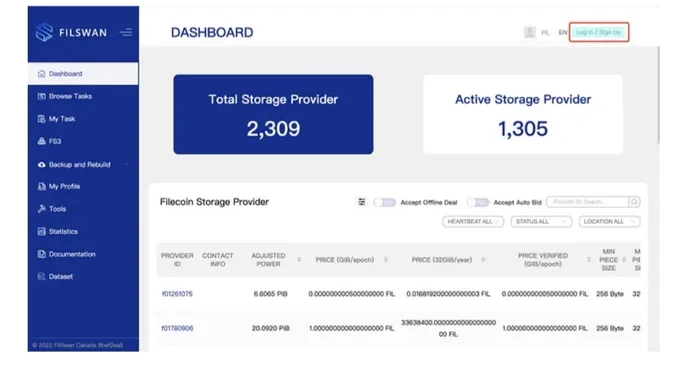Click Provider ID Search input field
The height and width of the screenshot is (370, 680).
click(588, 202)
